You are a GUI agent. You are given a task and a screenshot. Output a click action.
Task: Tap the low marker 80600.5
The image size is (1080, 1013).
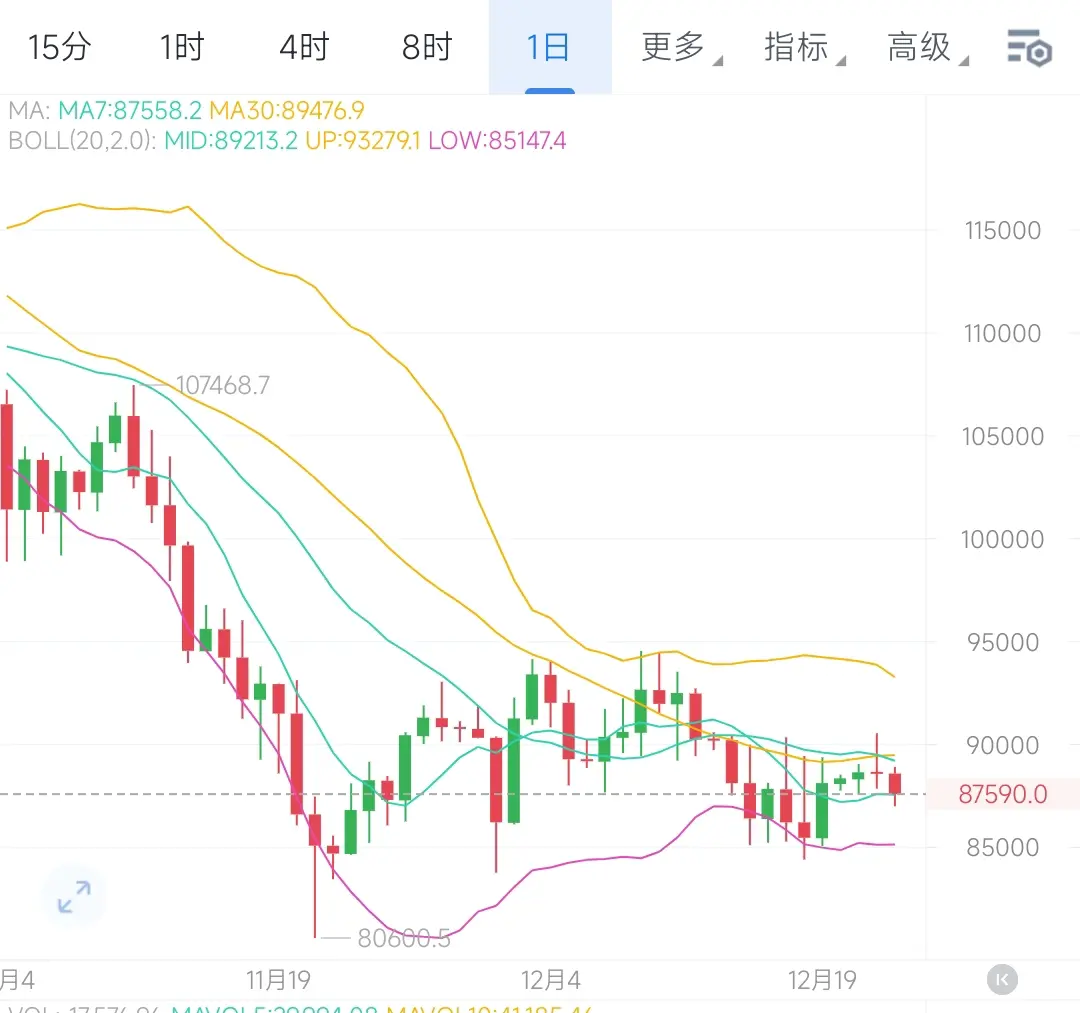pos(404,938)
